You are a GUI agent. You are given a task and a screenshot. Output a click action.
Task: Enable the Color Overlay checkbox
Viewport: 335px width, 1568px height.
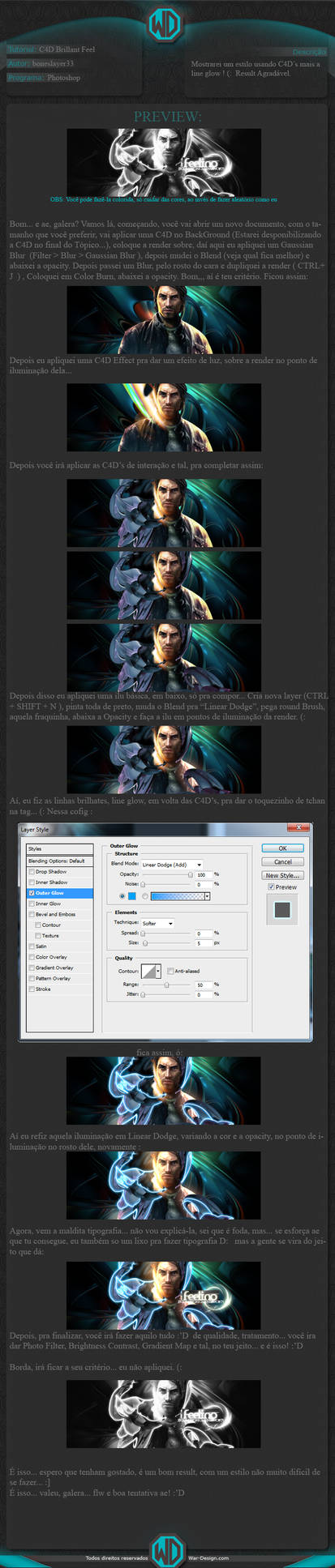point(32,956)
